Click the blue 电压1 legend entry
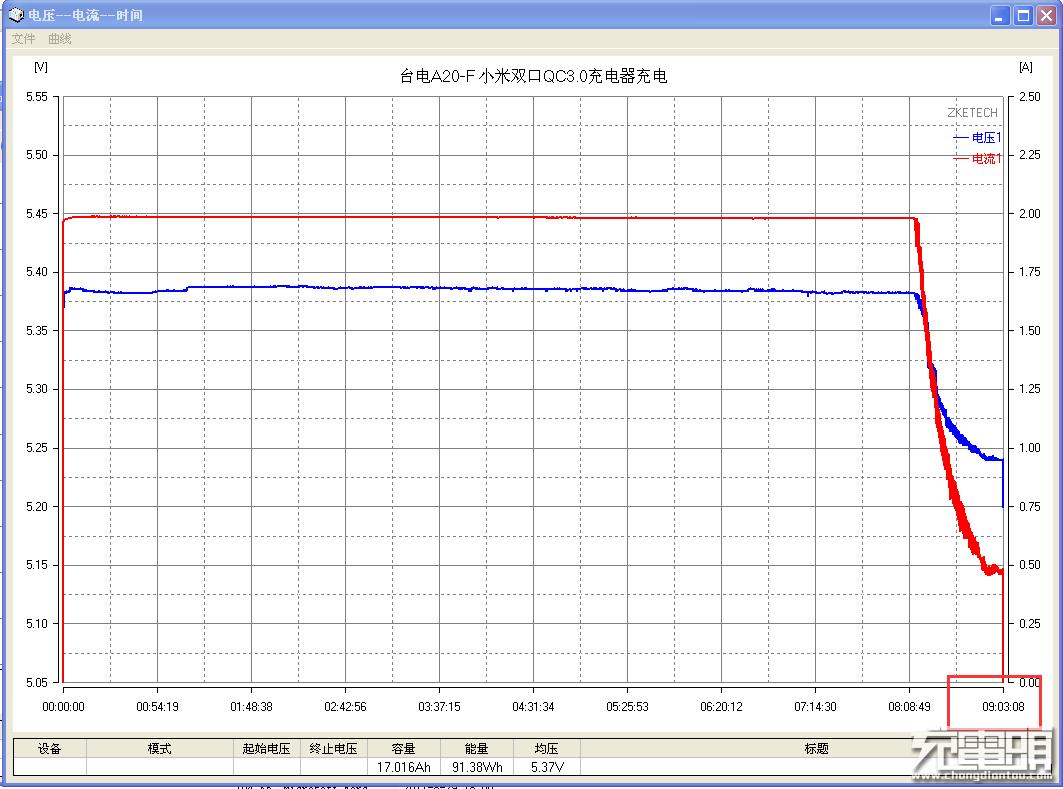 click(978, 137)
